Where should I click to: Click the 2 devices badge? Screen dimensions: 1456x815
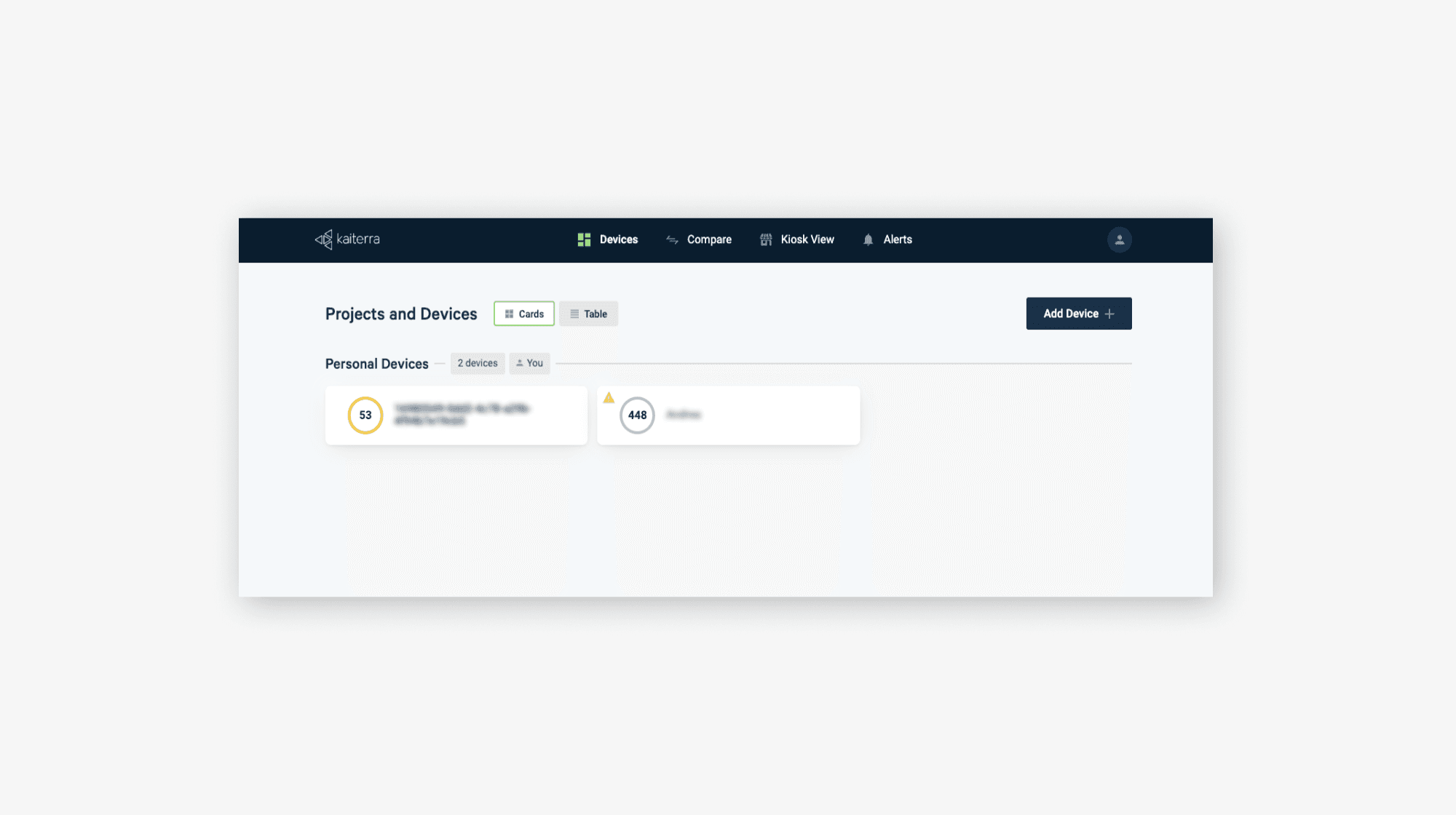click(478, 363)
